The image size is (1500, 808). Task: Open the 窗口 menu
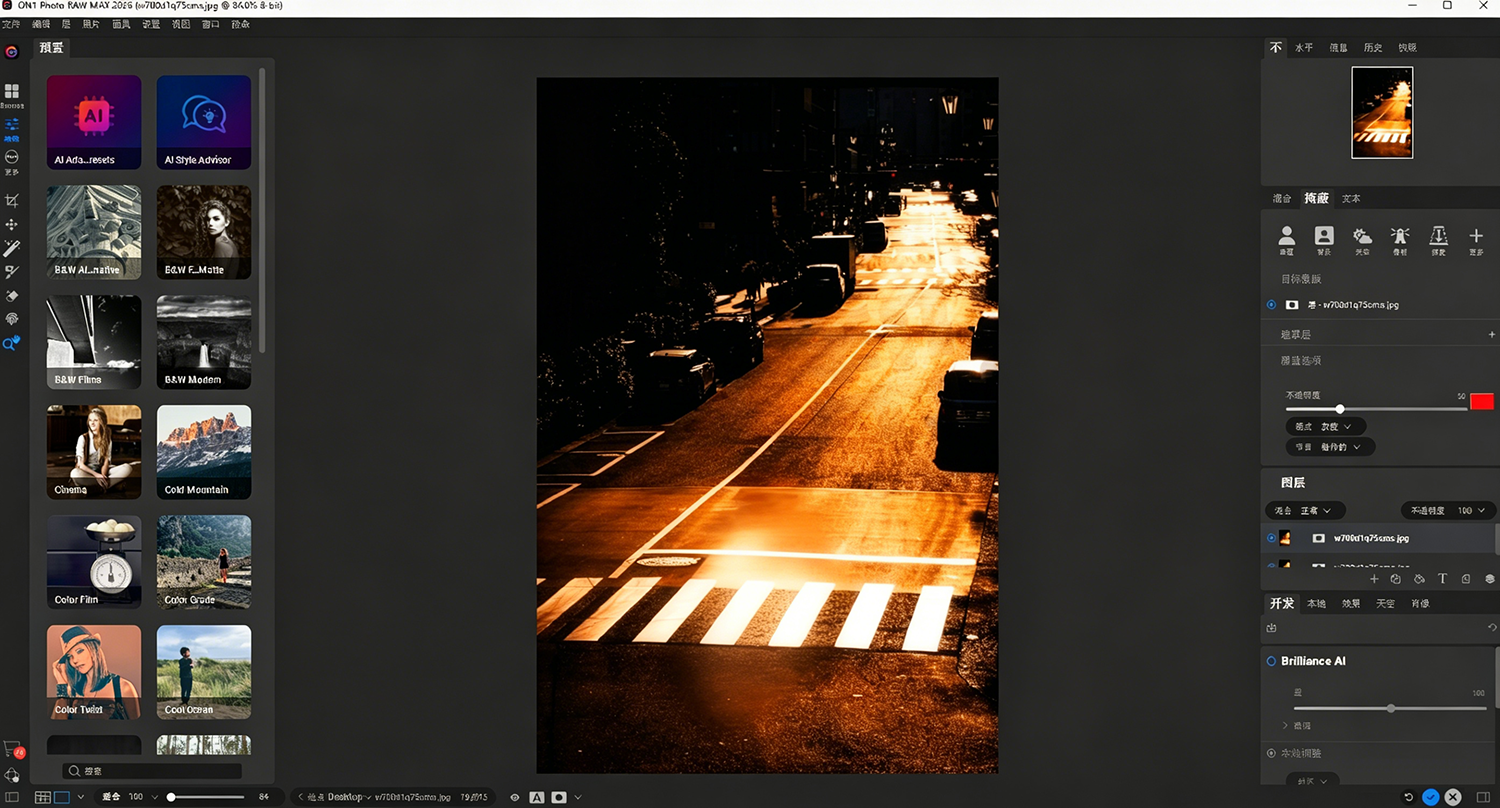(211, 24)
